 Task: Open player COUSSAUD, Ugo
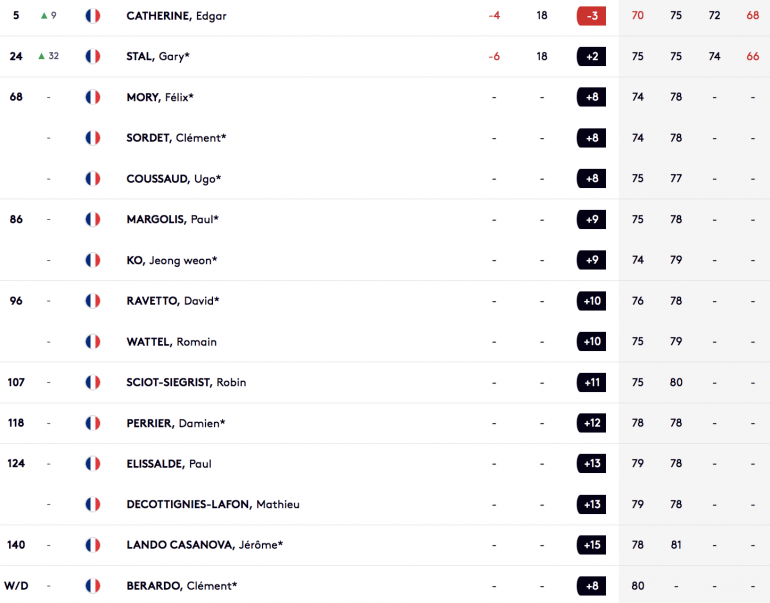173,179
